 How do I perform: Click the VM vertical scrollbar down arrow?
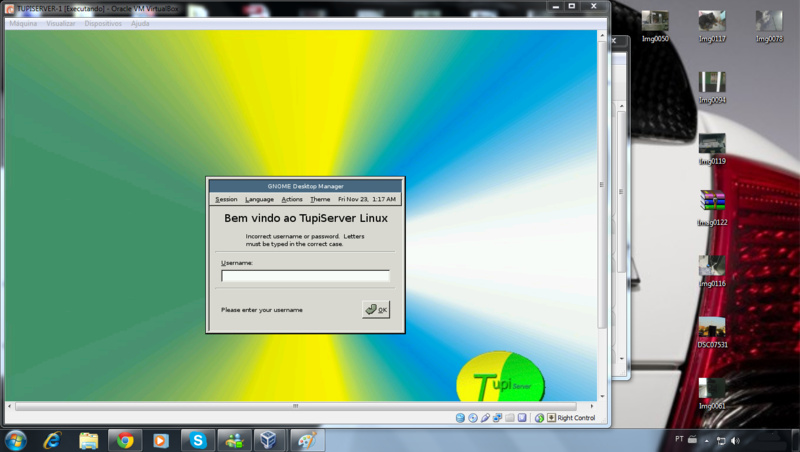(x=602, y=396)
